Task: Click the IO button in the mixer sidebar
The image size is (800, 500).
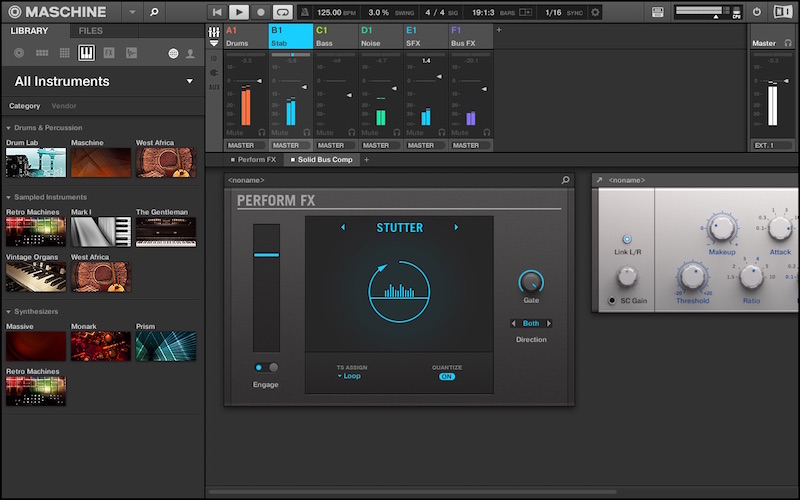Action: coord(214,58)
